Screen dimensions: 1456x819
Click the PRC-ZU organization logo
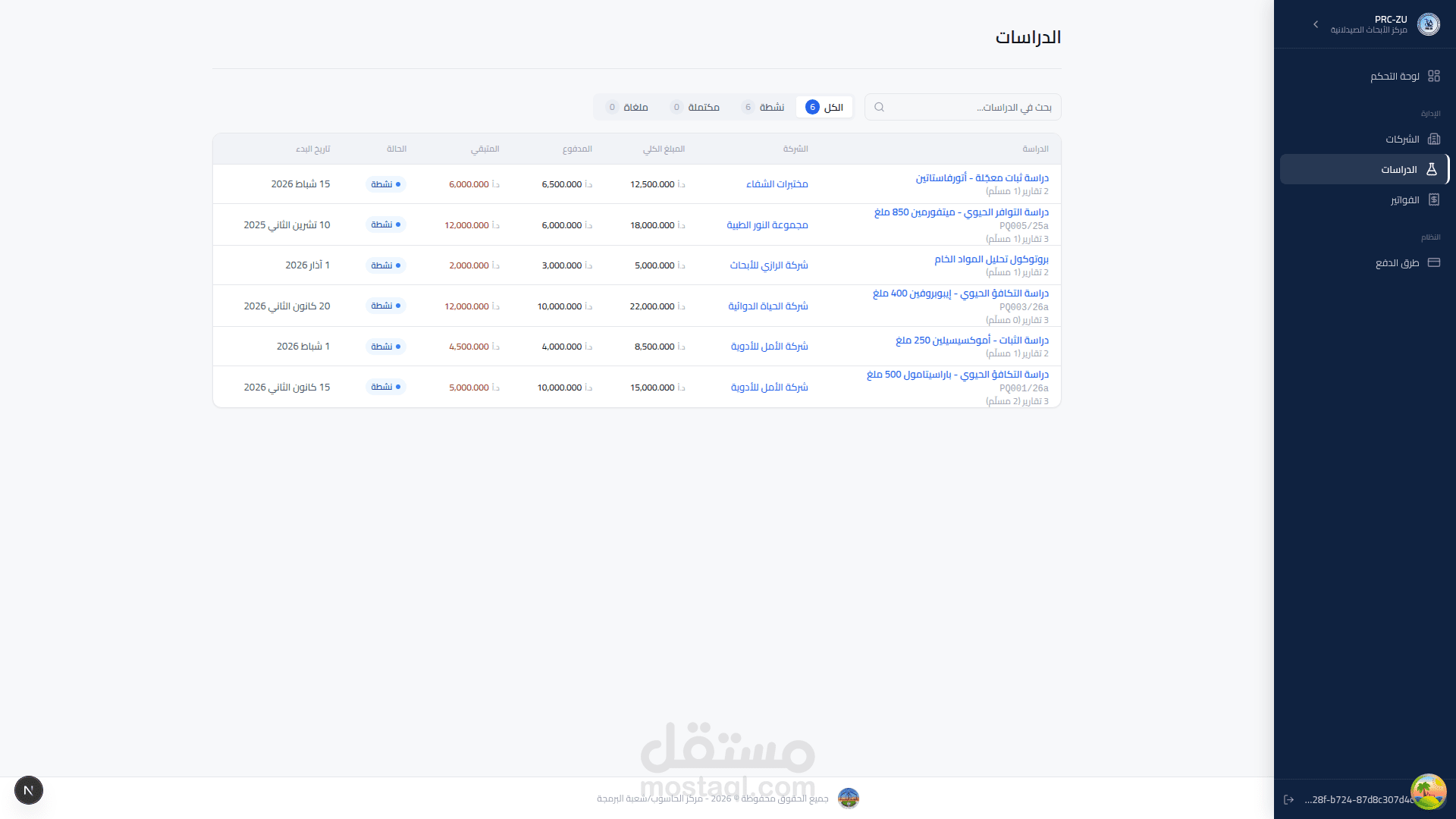[1428, 24]
